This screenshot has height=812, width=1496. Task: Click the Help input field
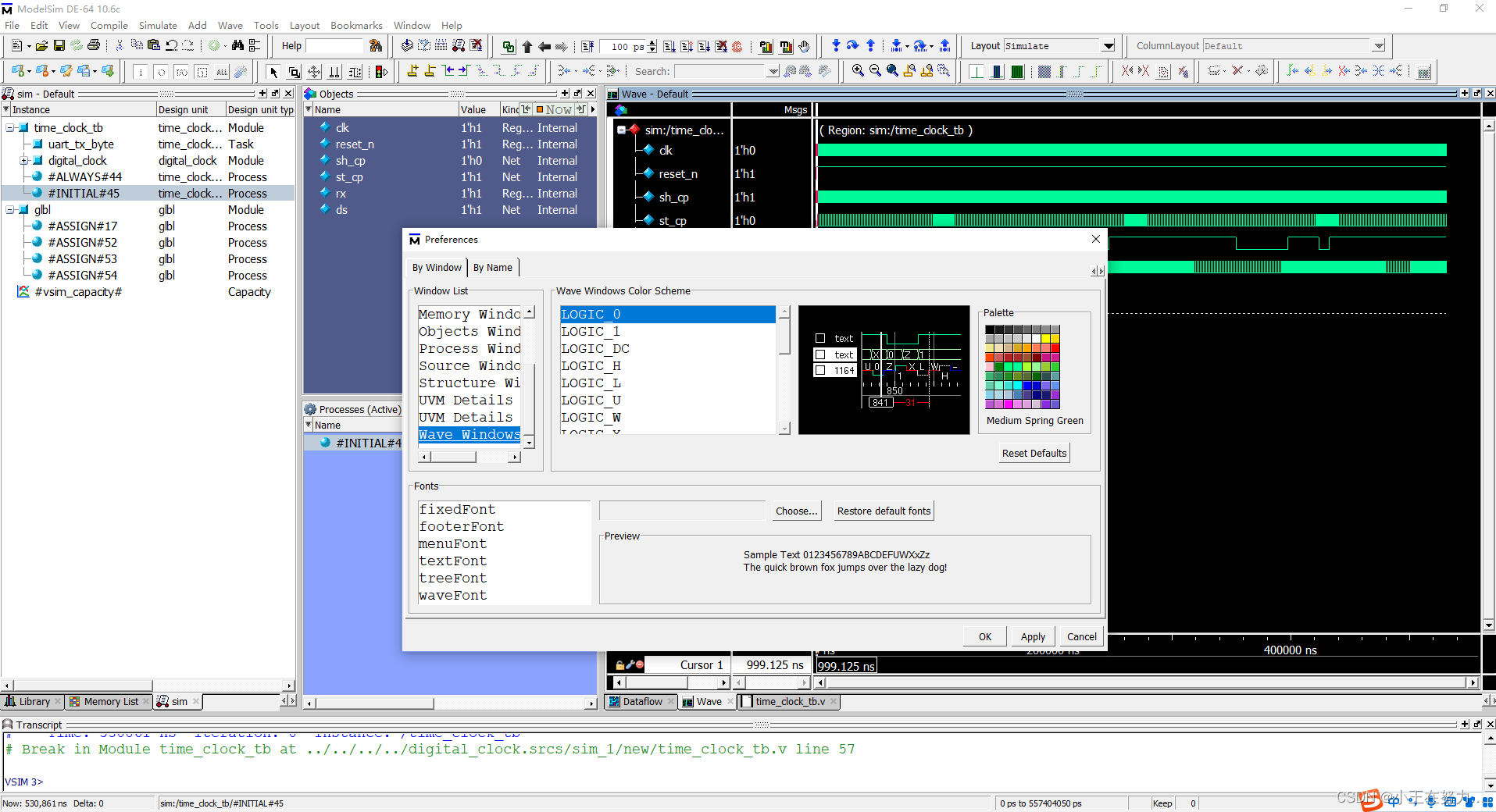coord(334,45)
